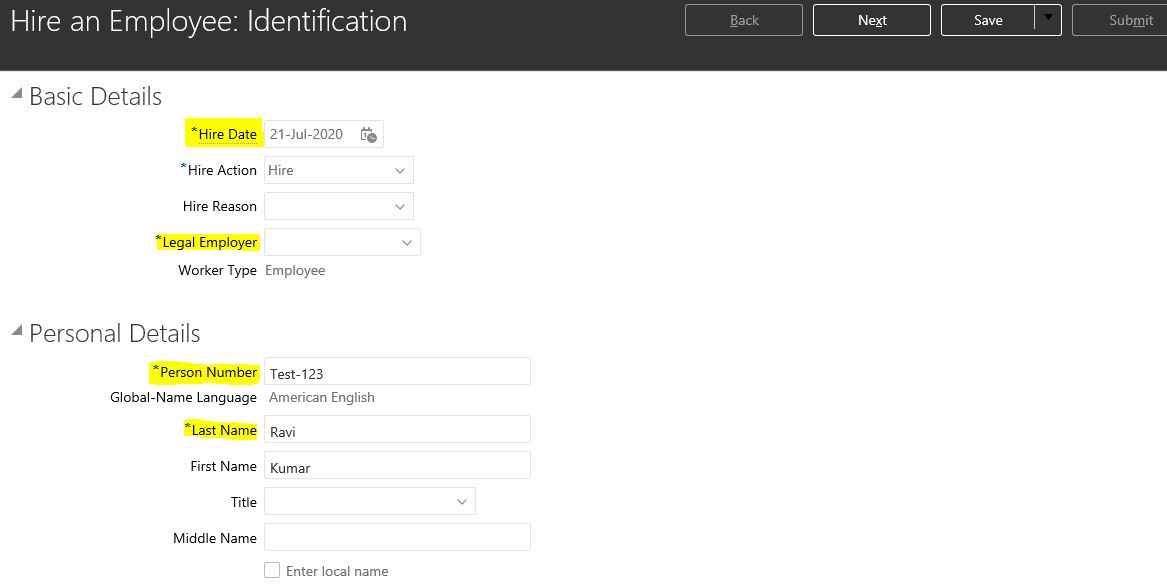Click the Hire Date input showing 21-Jul-2020
The image size is (1167, 587).
310,133
